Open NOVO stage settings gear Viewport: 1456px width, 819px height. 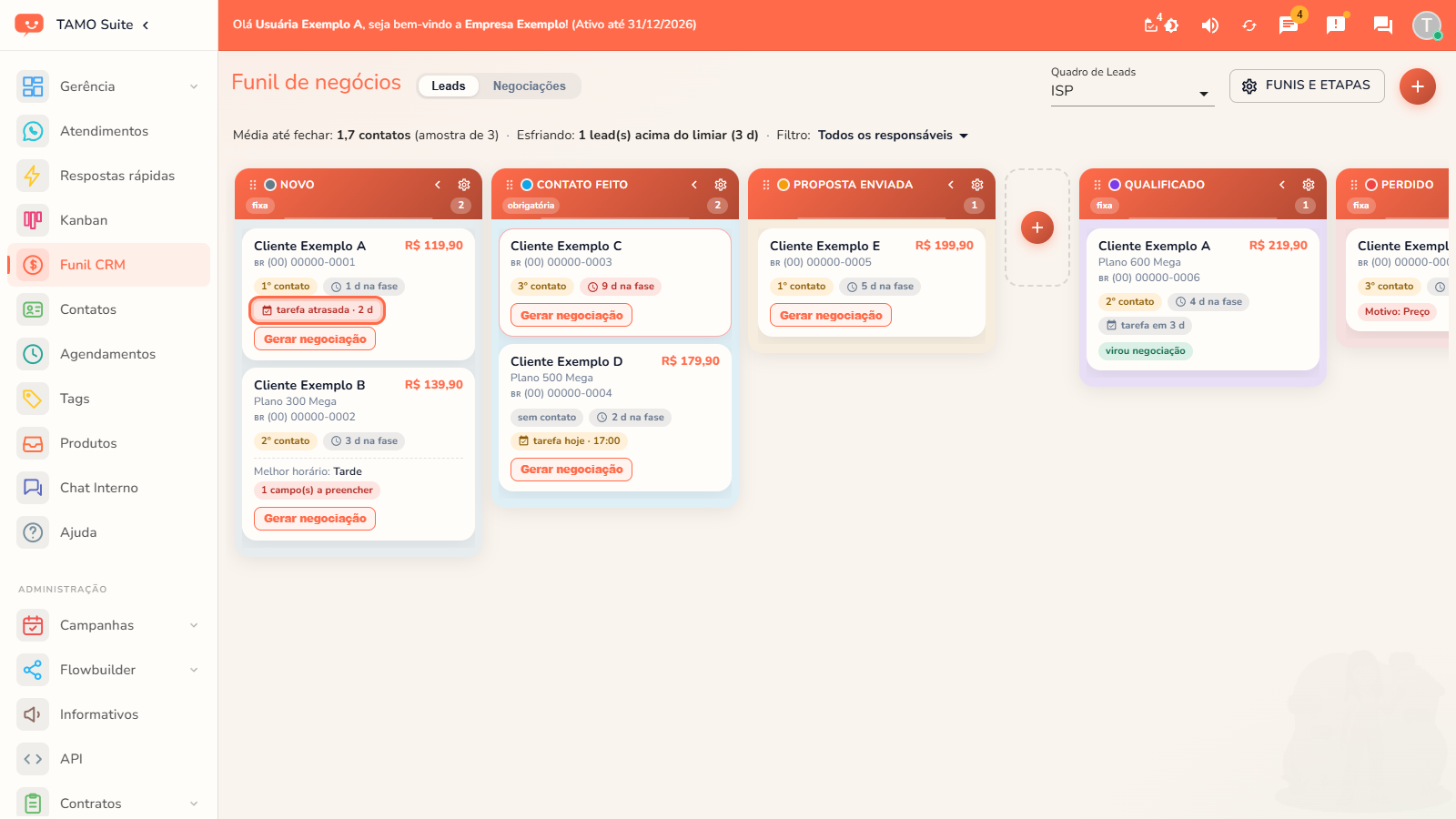(x=464, y=185)
